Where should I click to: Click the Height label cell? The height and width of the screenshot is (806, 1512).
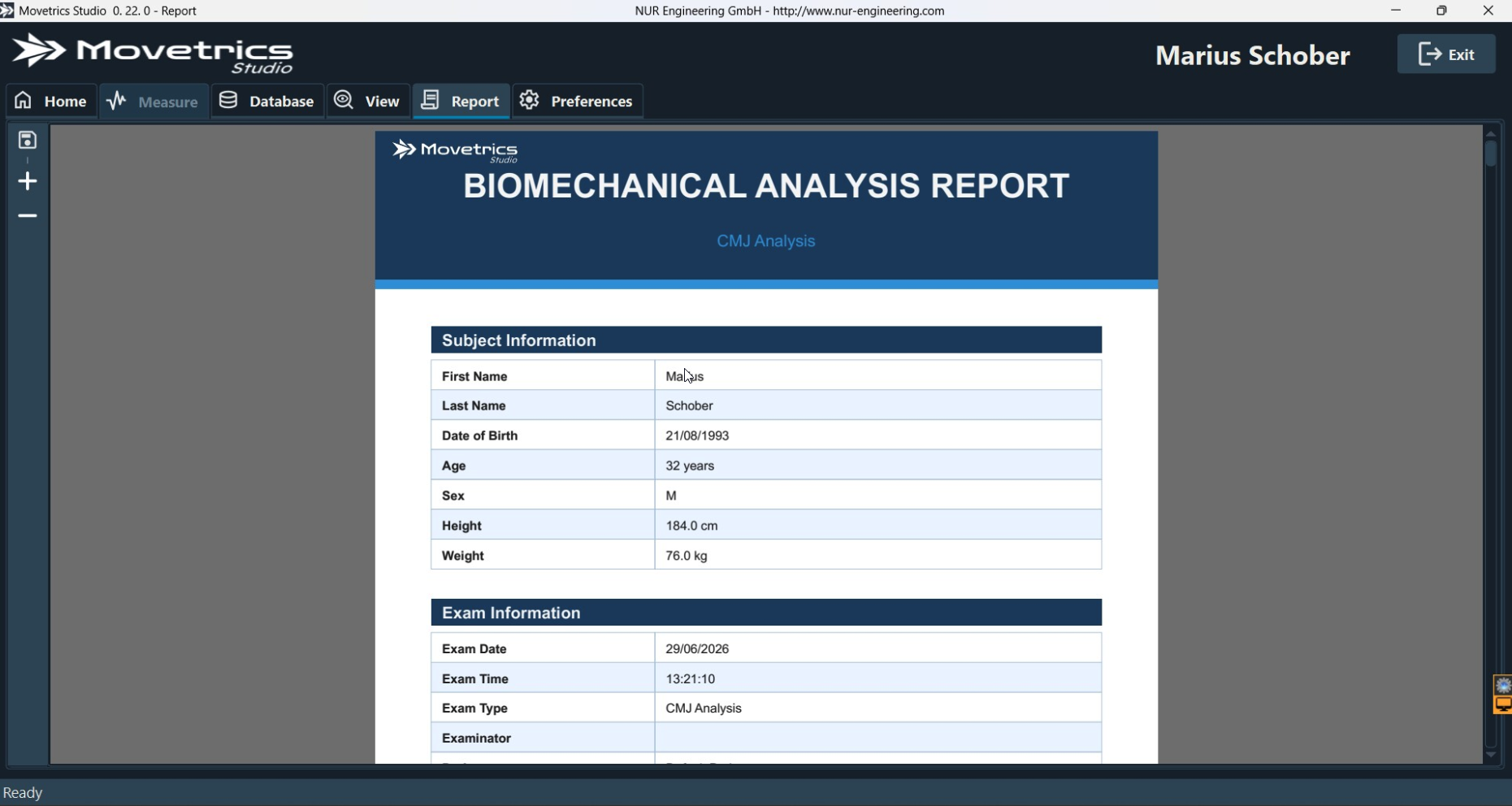pos(543,526)
